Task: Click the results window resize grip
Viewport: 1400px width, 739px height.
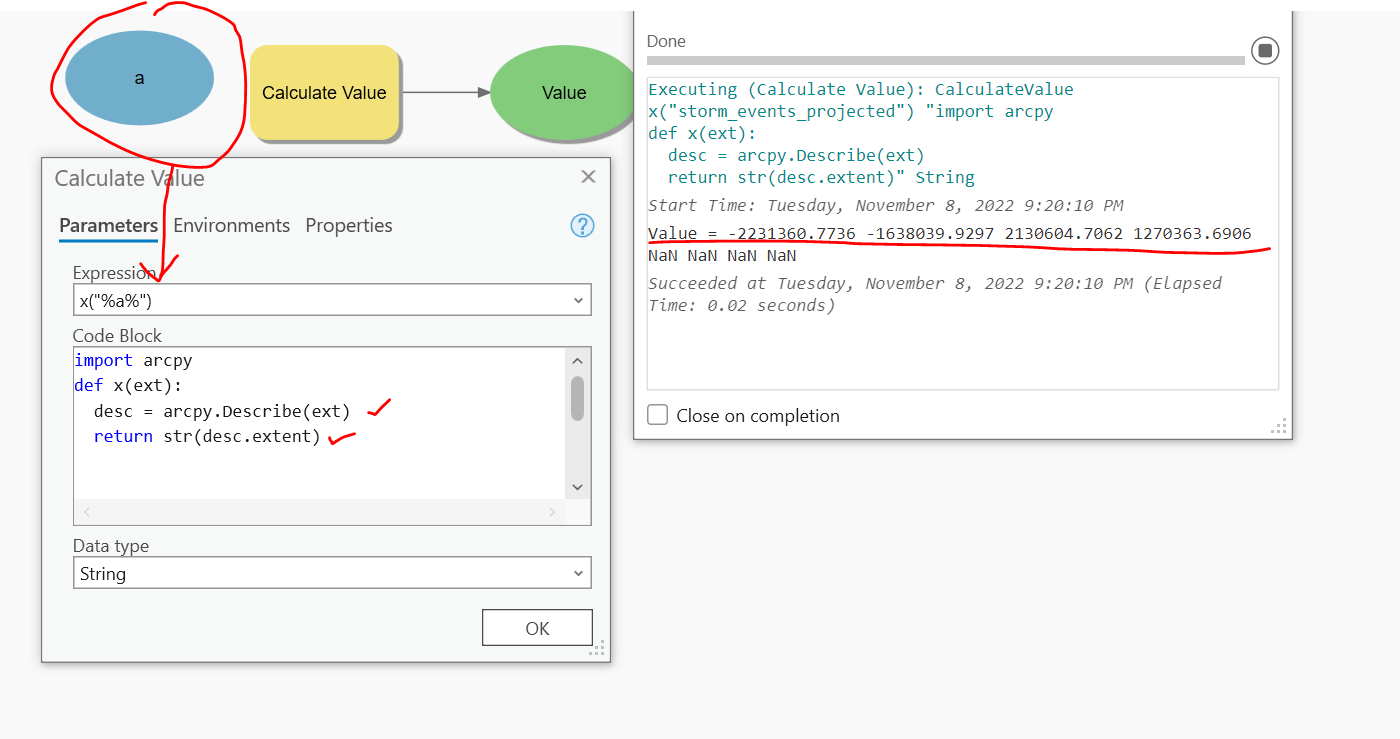Action: pyautogui.click(x=1279, y=427)
